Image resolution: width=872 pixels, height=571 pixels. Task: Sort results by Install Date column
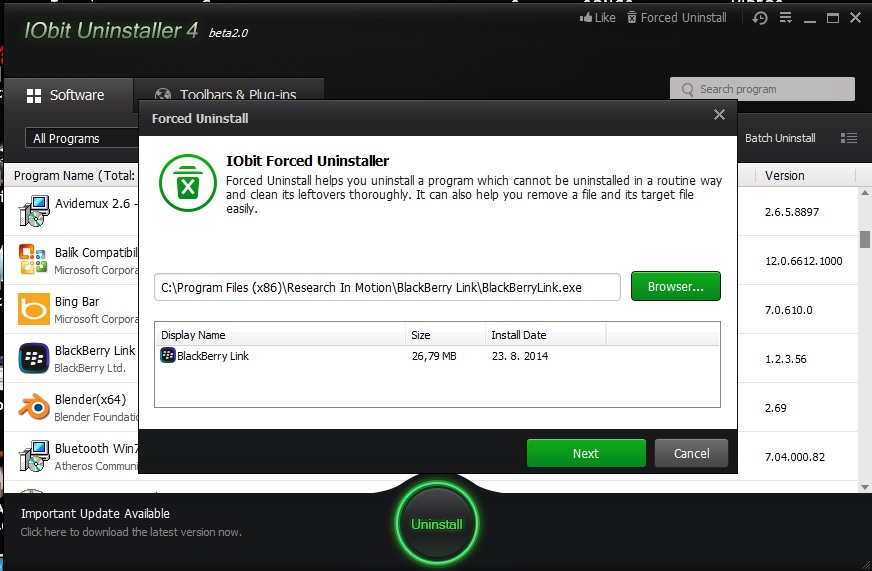(546, 335)
